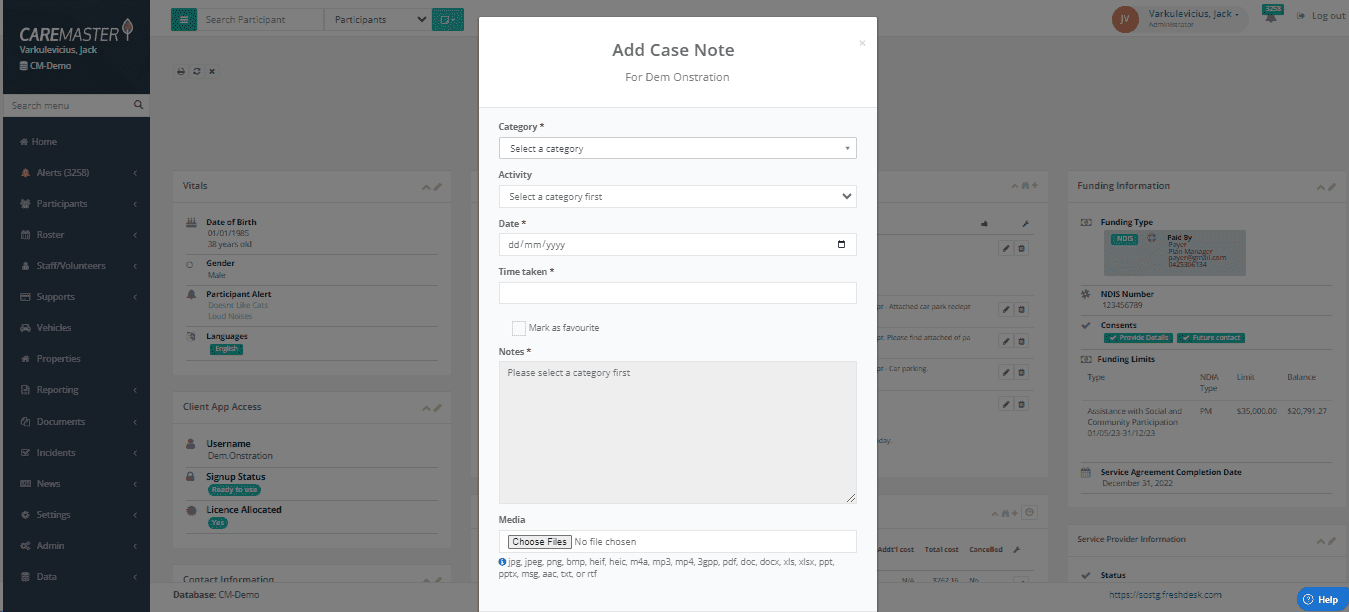Toggle the Future contact consent badge
This screenshot has width=1349, height=612.
pos(1210,337)
